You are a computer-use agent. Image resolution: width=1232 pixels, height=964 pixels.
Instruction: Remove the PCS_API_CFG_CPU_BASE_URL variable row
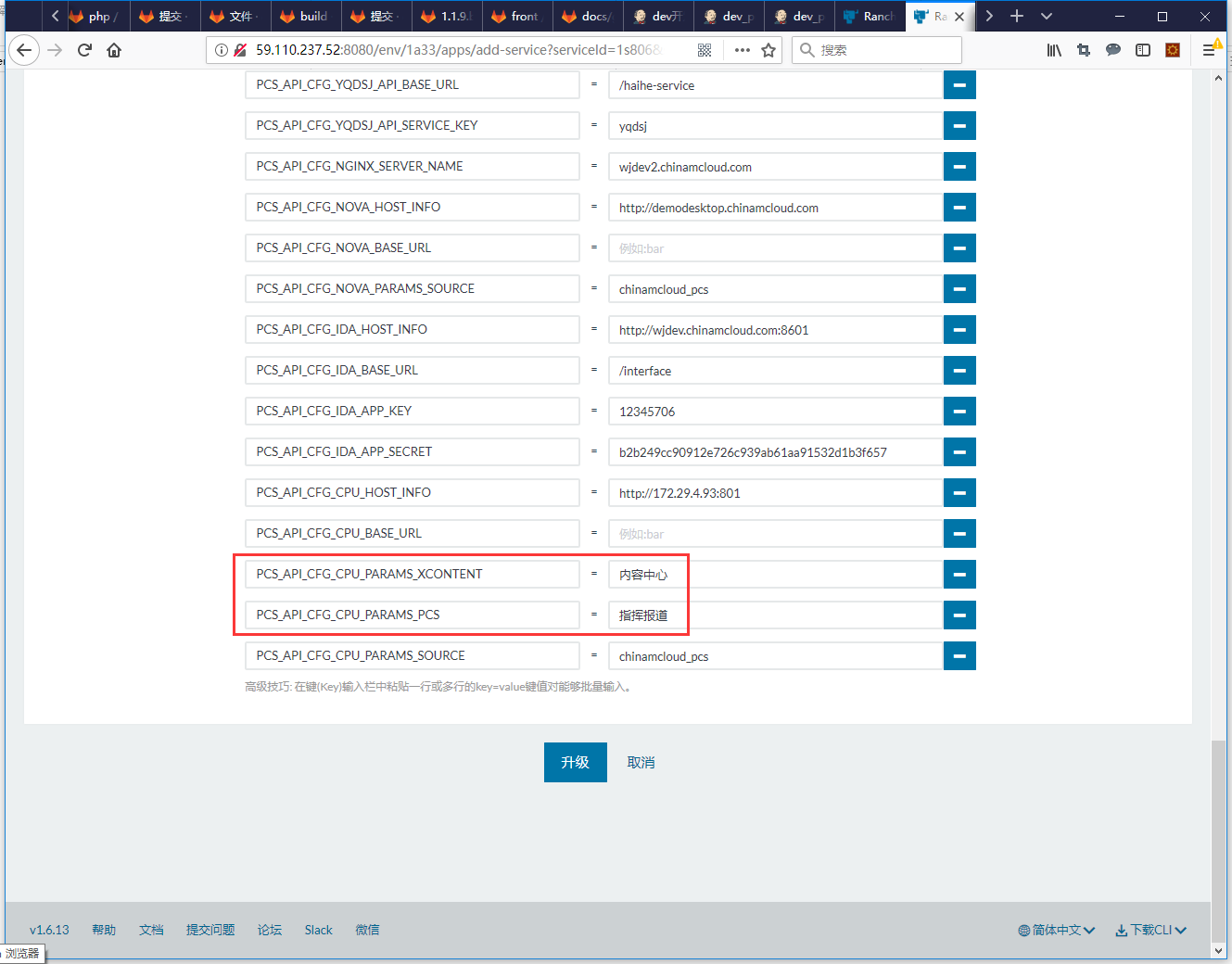(959, 534)
